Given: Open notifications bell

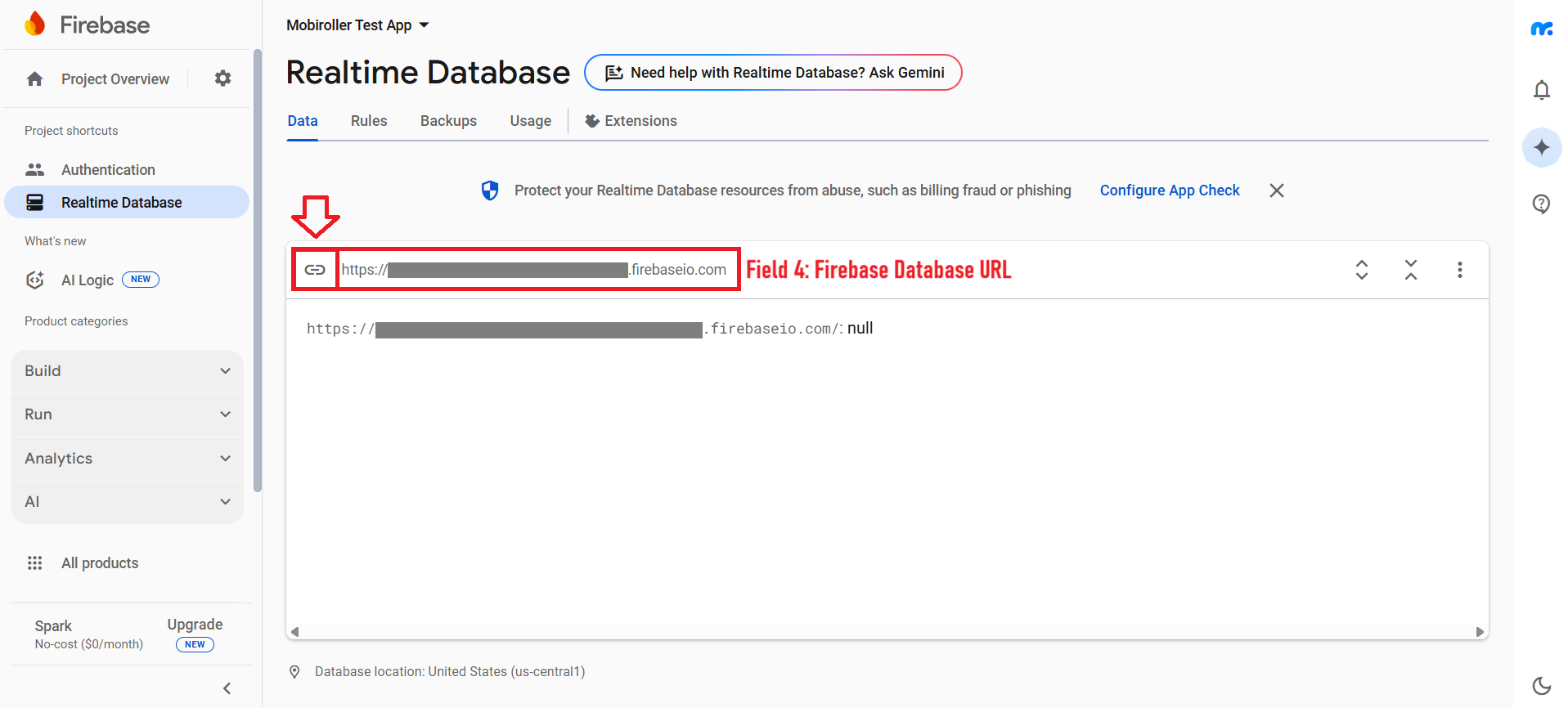Looking at the screenshot, I should [1542, 89].
